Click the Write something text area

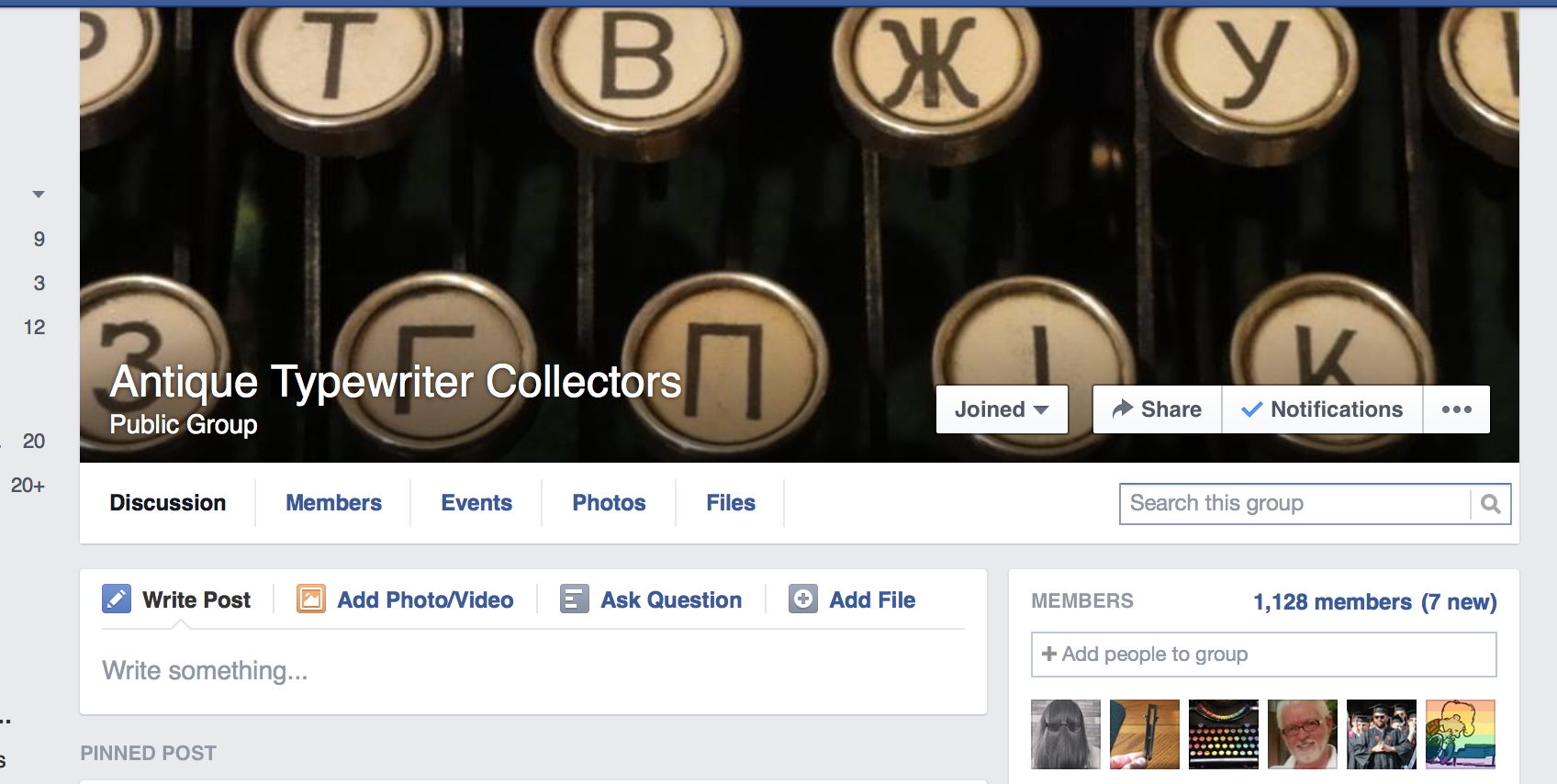click(x=532, y=671)
